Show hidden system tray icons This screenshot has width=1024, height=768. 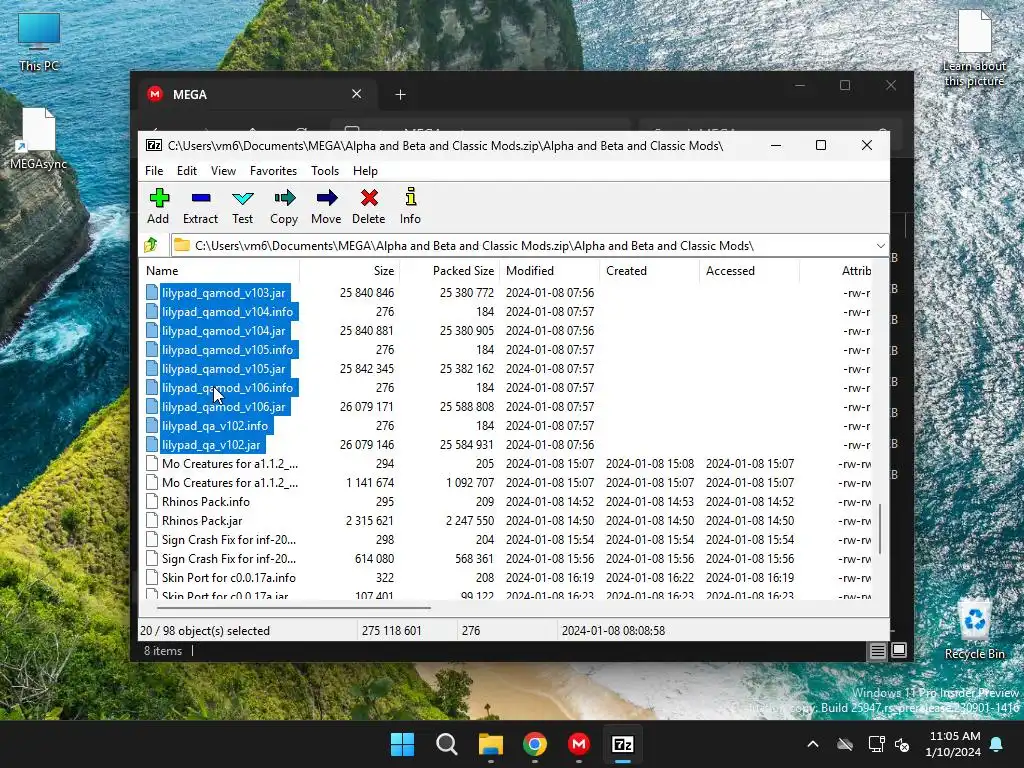point(813,744)
